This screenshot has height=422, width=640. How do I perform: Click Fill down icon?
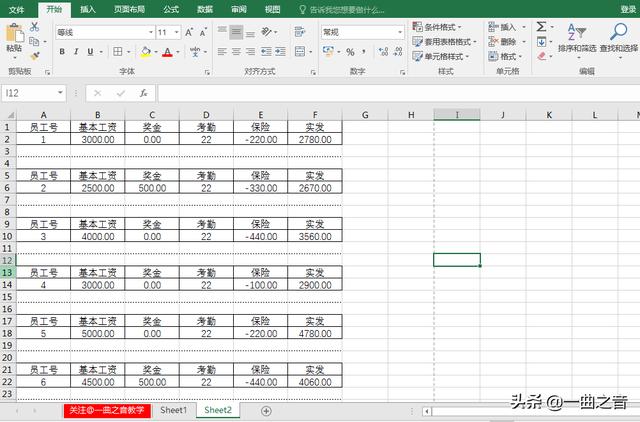tap(541, 42)
